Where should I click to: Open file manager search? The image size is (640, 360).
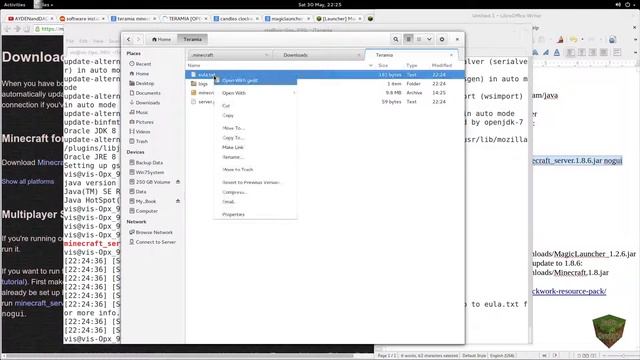(396, 39)
